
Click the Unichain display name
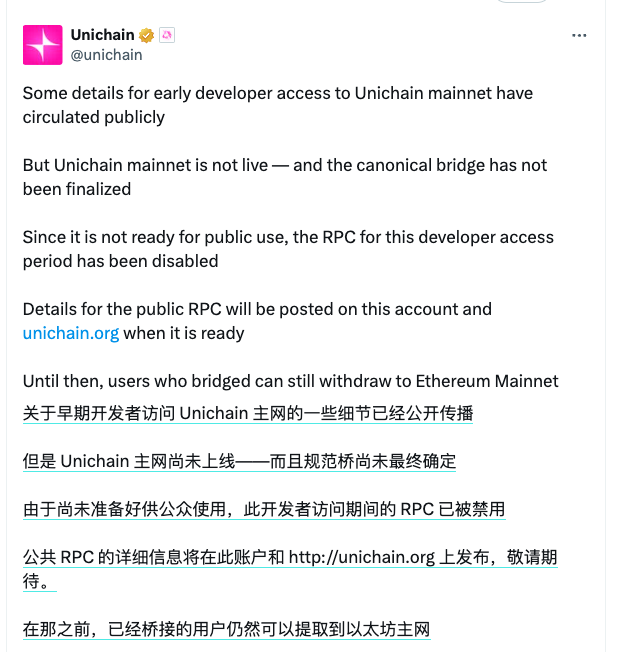[102, 35]
